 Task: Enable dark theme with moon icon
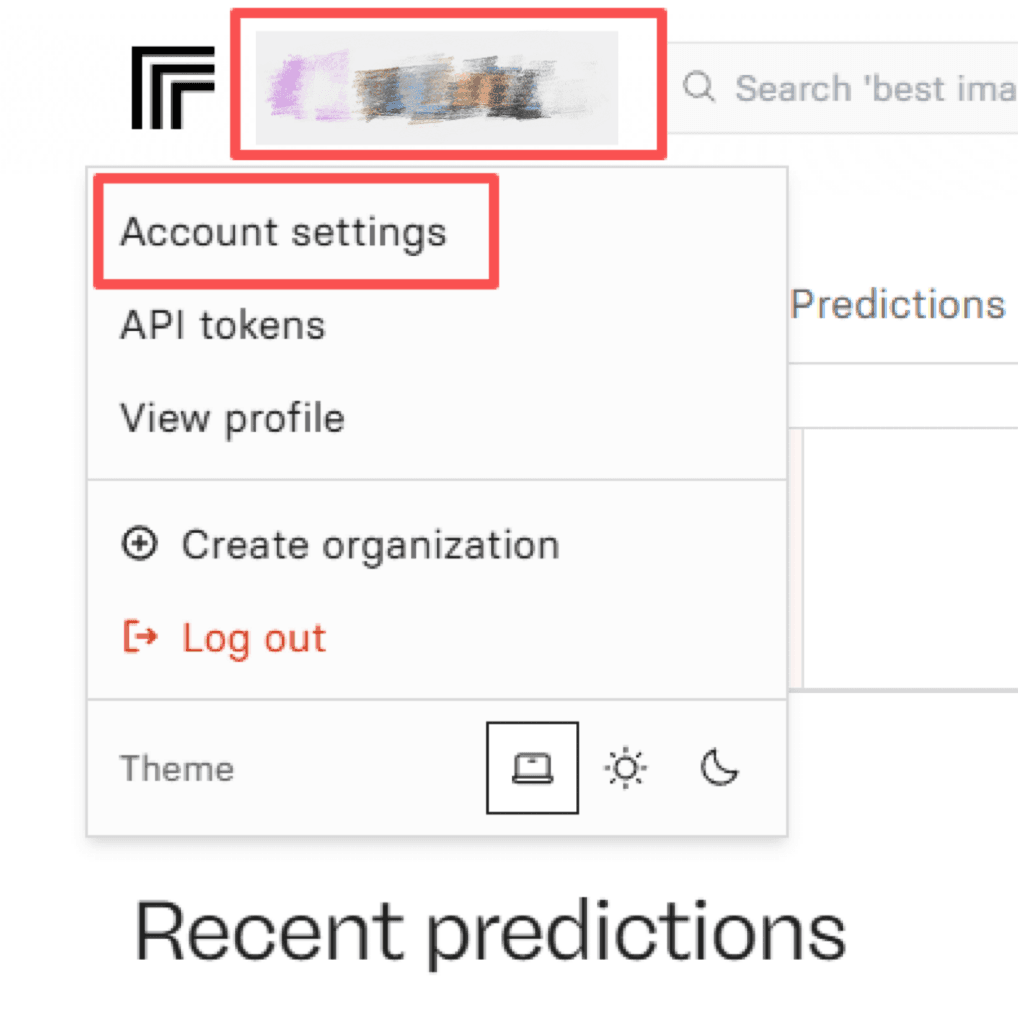coord(719,768)
